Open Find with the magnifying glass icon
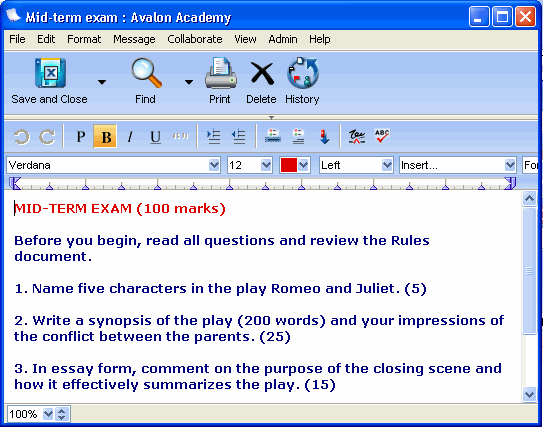Viewport: 543px width, 427px height. (146, 73)
